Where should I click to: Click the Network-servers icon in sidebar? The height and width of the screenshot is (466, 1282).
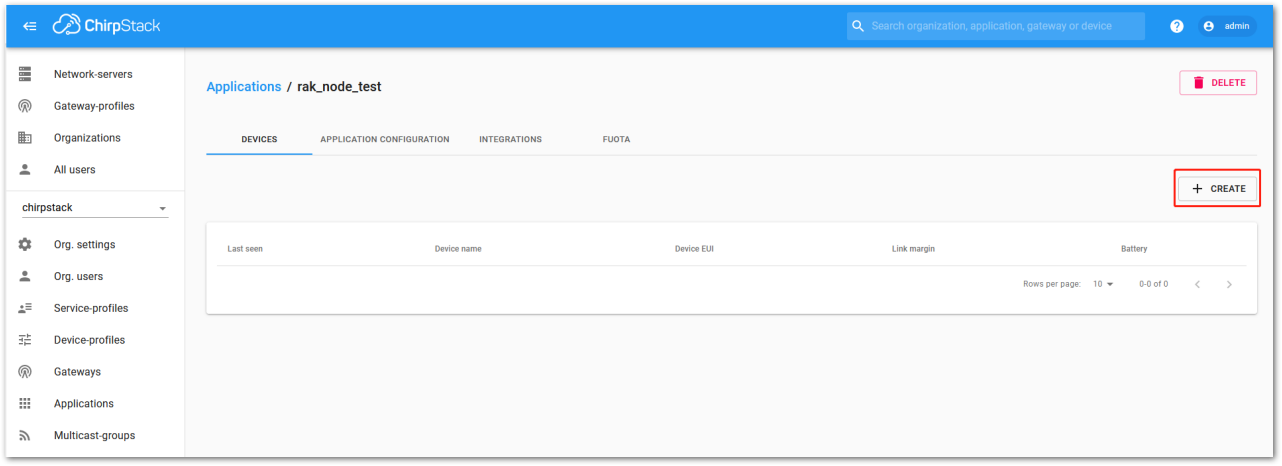[25, 74]
